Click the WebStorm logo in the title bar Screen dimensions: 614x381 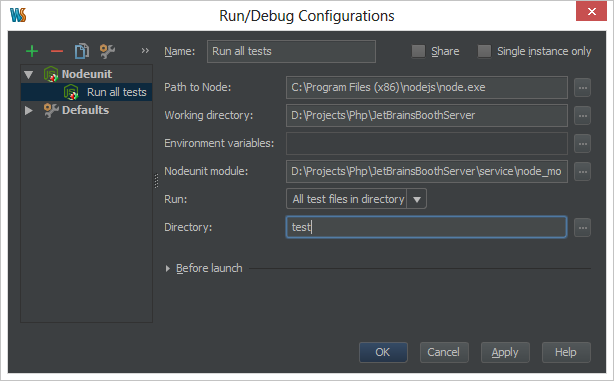click(18, 15)
